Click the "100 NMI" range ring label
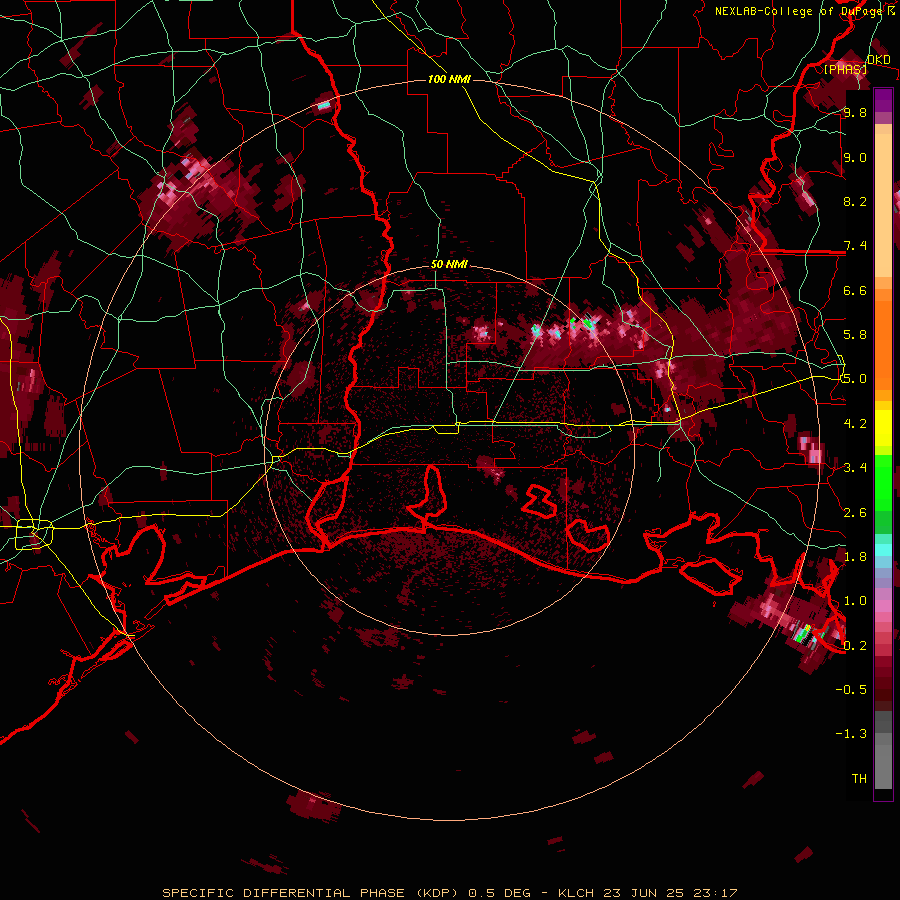The width and height of the screenshot is (900, 900). pos(449,79)
